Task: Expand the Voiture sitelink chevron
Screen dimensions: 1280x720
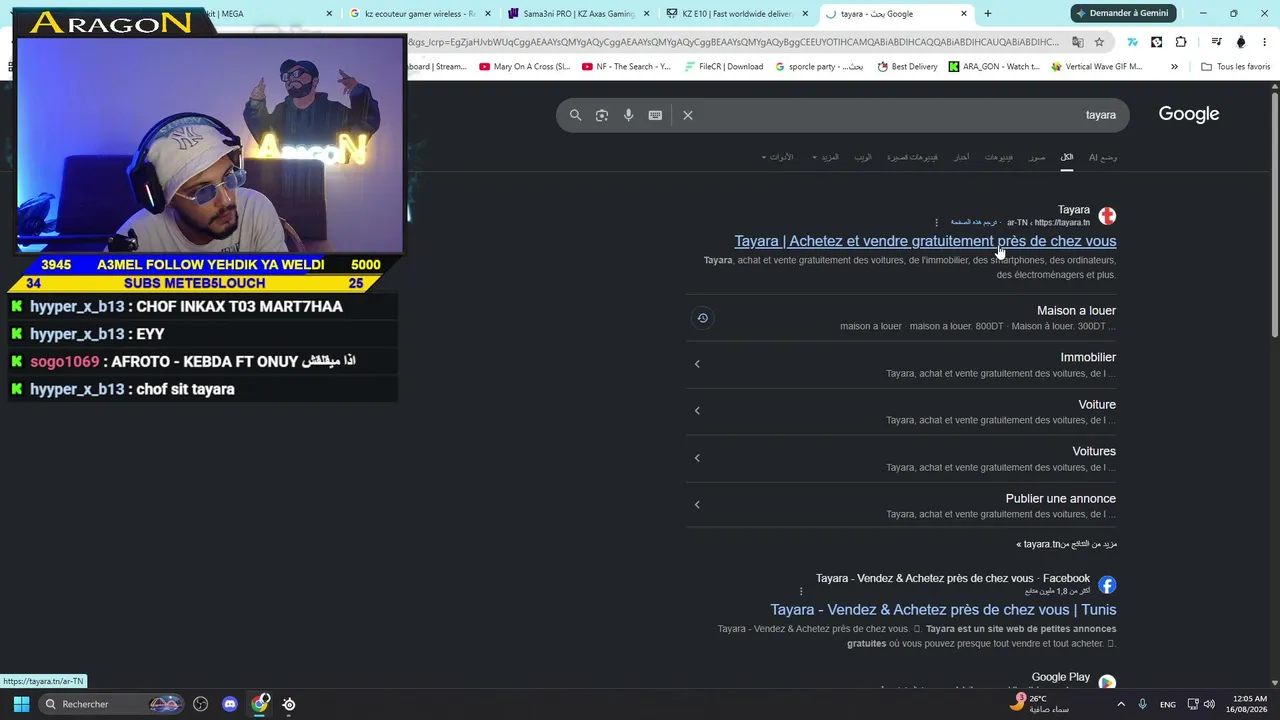Action: tap(697, 411)
